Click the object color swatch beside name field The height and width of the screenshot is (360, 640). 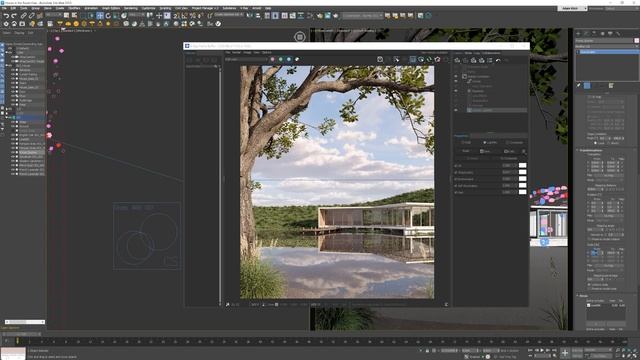[x=636, y=40]
